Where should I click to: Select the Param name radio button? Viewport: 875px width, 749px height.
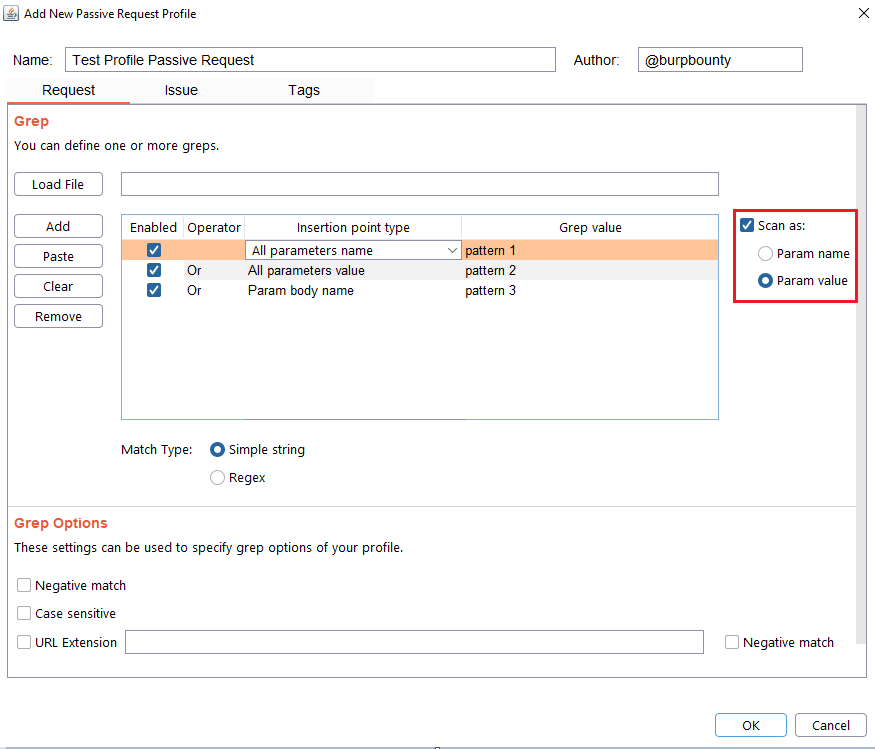pos(766,254)
